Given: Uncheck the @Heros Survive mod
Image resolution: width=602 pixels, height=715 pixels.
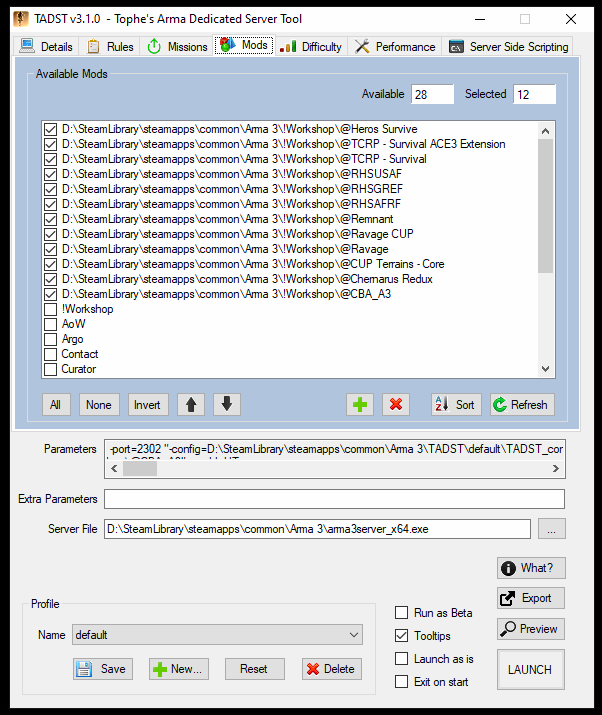Looking at the screenshot, I should pyautogui.click(x=51, y=130).
